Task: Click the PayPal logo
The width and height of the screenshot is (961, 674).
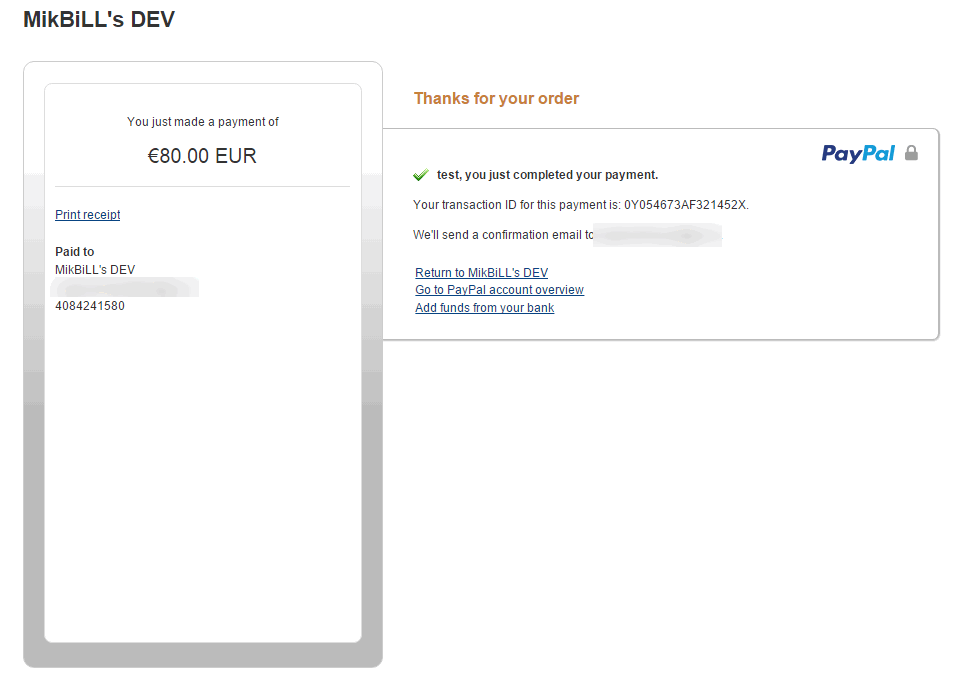Action: click(x=858, y=153)
